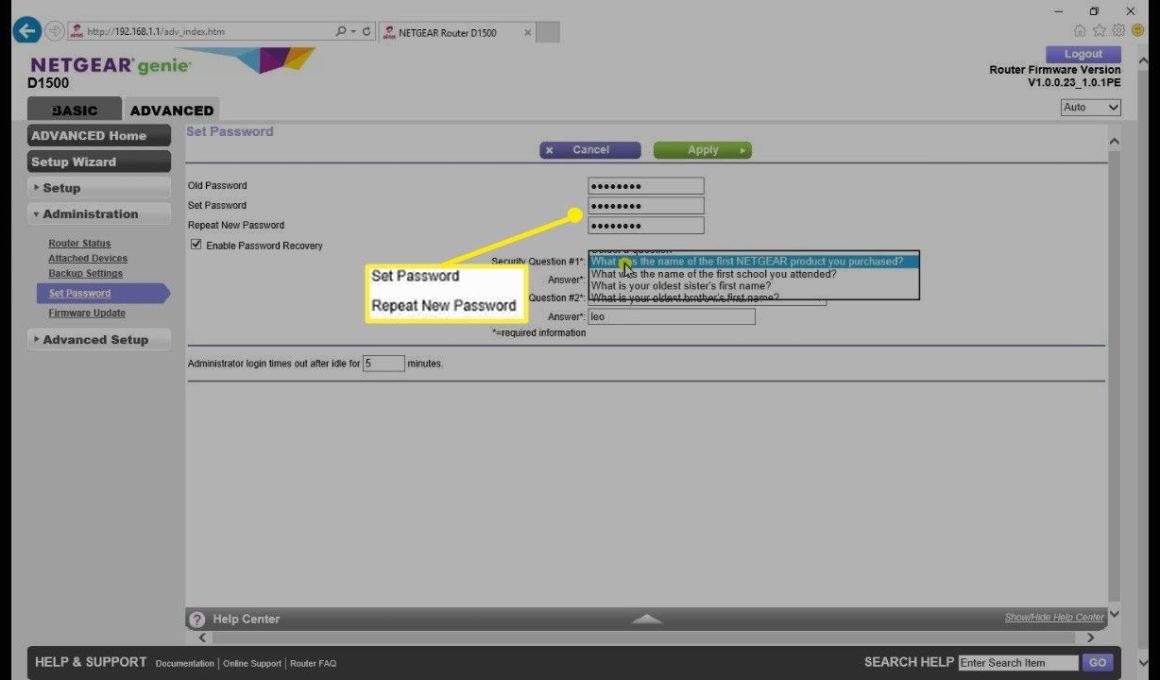Open the favorites star icon
This screenshot has width=1160, height=680.
(1099, 30)
